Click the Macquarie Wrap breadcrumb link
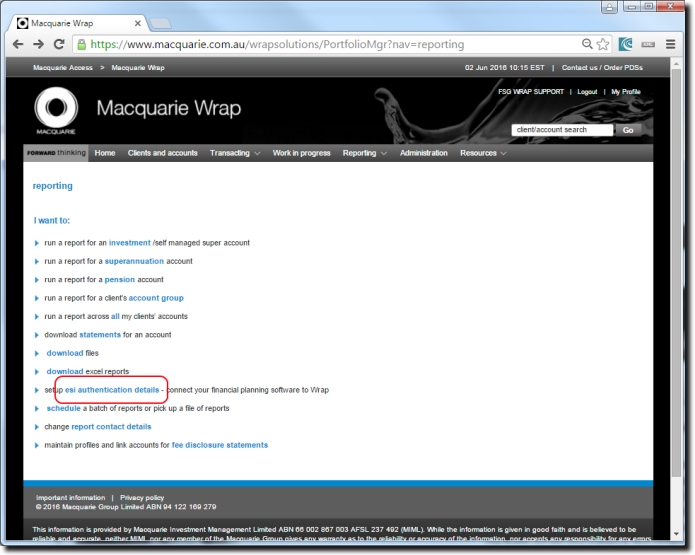The height and width of the screenshot is (555, 695). click(138, 67)
